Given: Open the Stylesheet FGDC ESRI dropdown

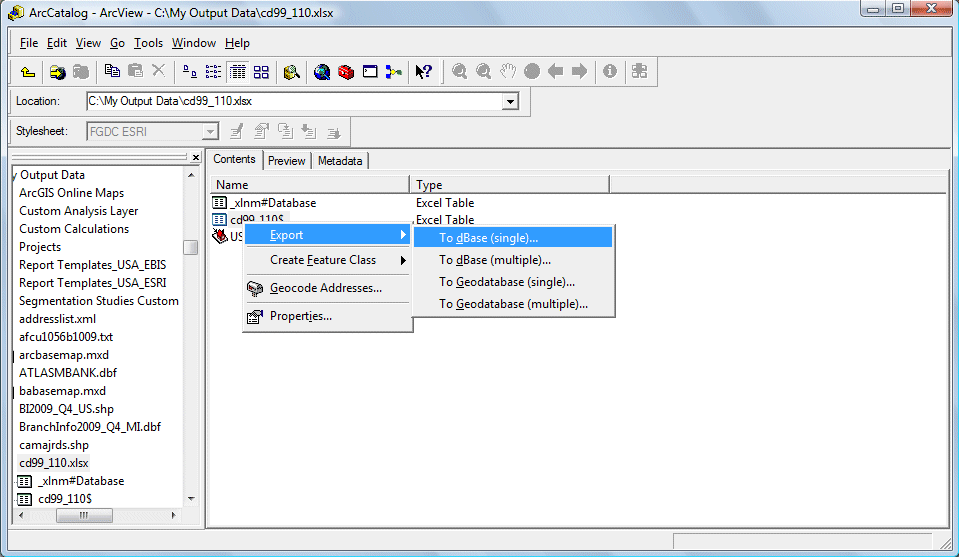Looking at the screenshot, I should click(x=210, y=131).
